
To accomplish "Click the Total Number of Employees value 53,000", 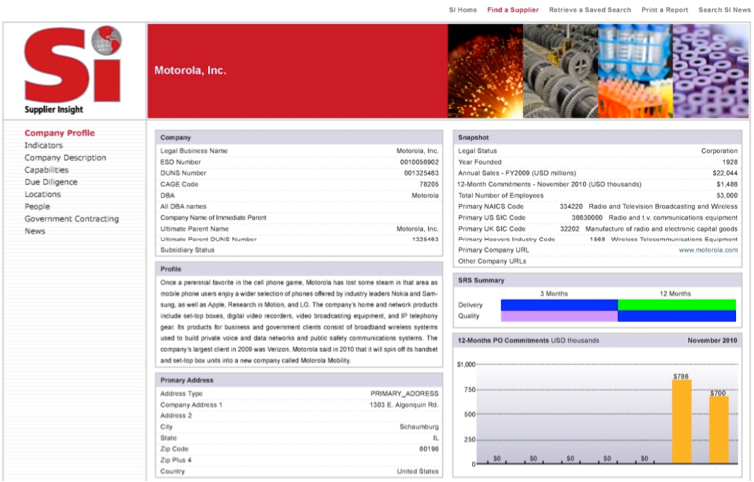I will point(727,196).
